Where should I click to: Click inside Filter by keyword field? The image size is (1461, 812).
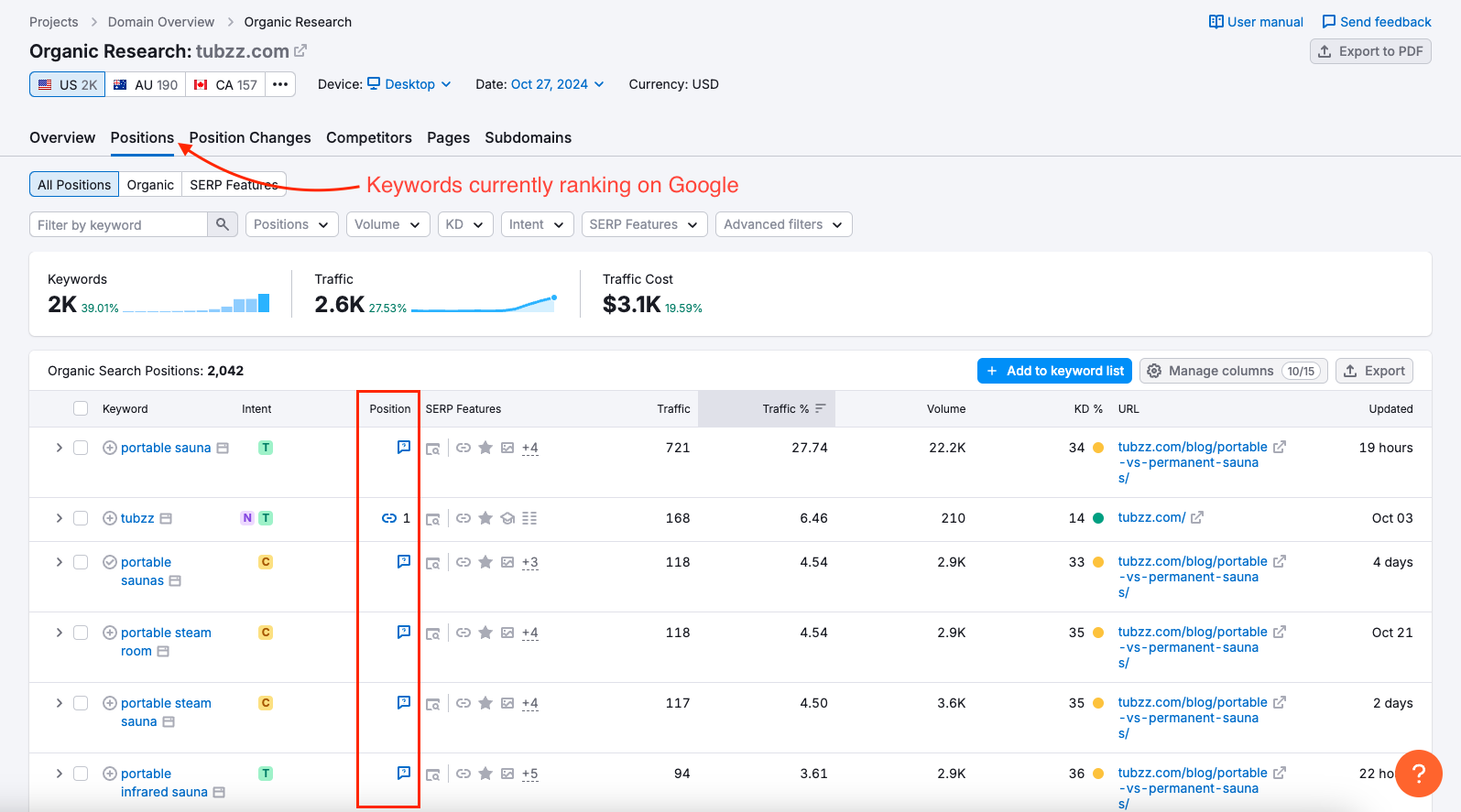click(119, 224)
